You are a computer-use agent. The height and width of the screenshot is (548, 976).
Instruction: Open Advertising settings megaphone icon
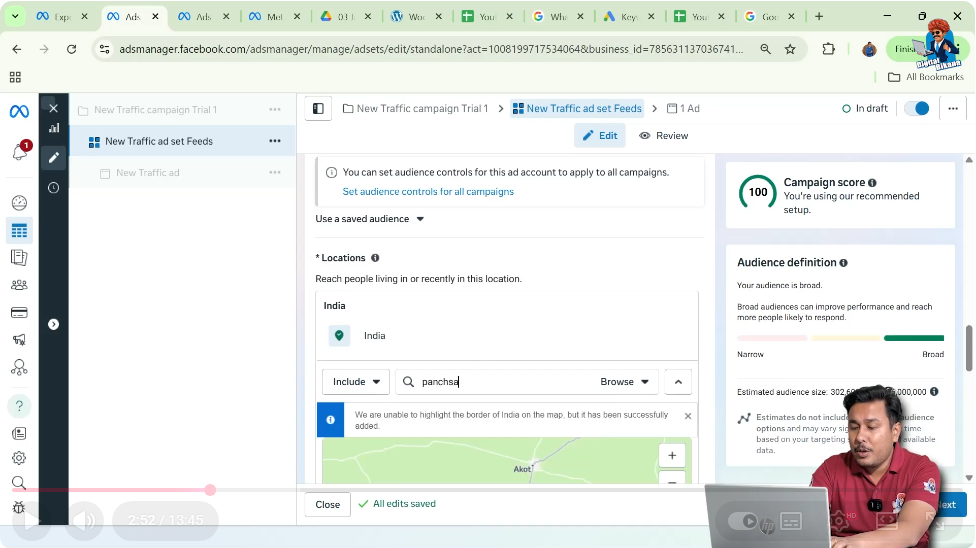point(19,339)
